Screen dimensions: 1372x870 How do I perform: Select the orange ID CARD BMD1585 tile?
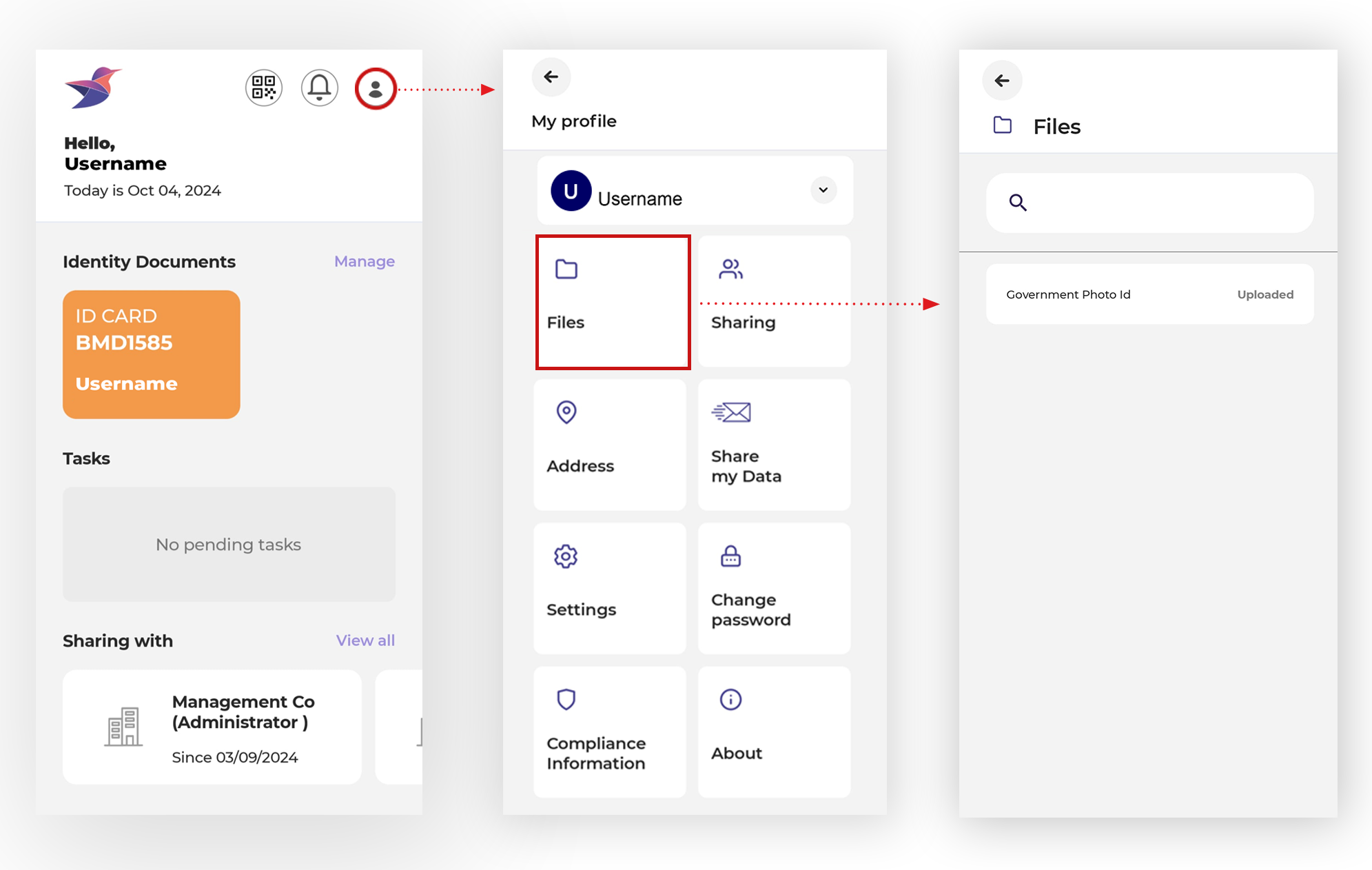pos(151,354)
